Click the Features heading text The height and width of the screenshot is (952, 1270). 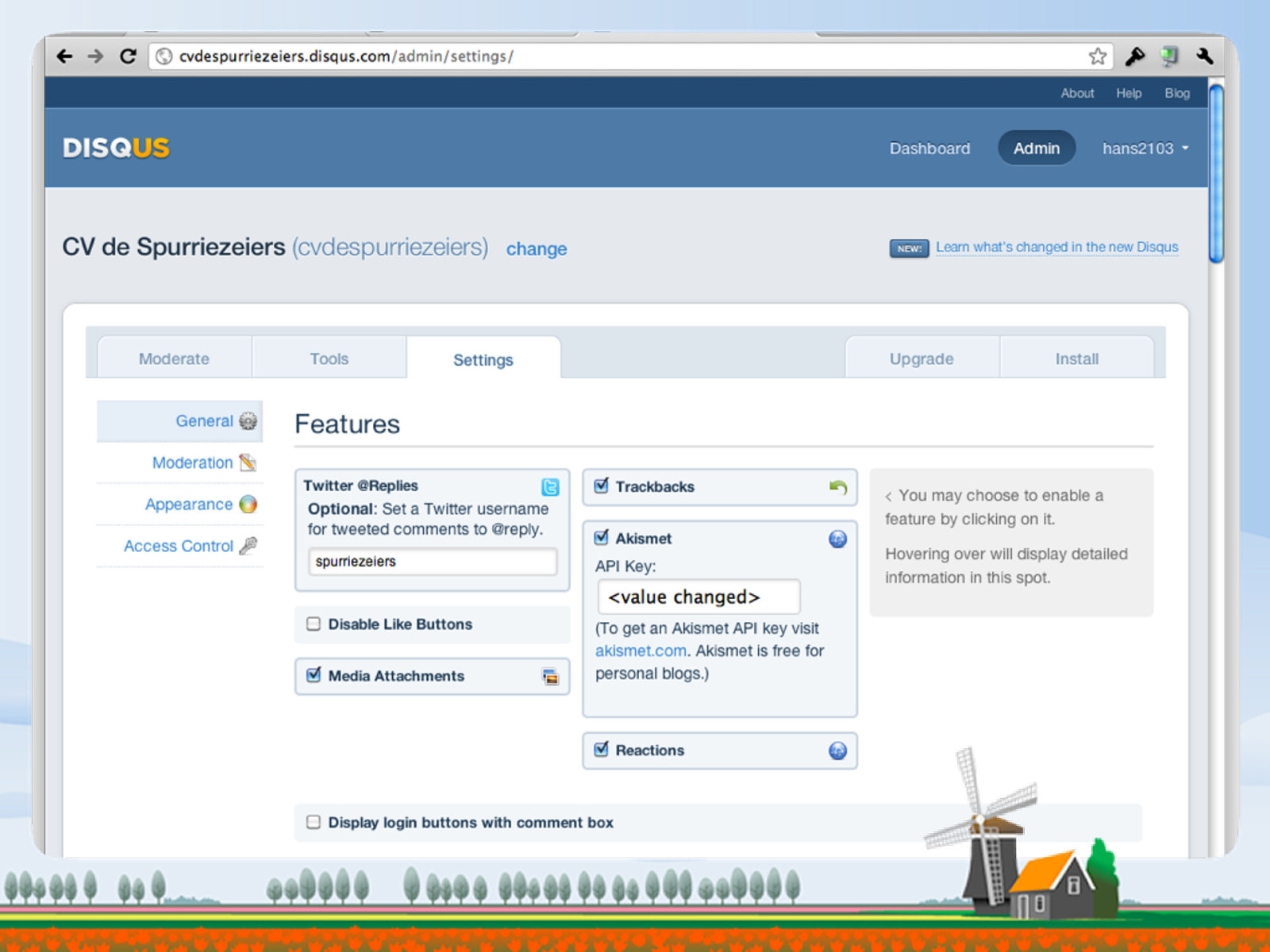pyautogui.click(x=347, y=424)
